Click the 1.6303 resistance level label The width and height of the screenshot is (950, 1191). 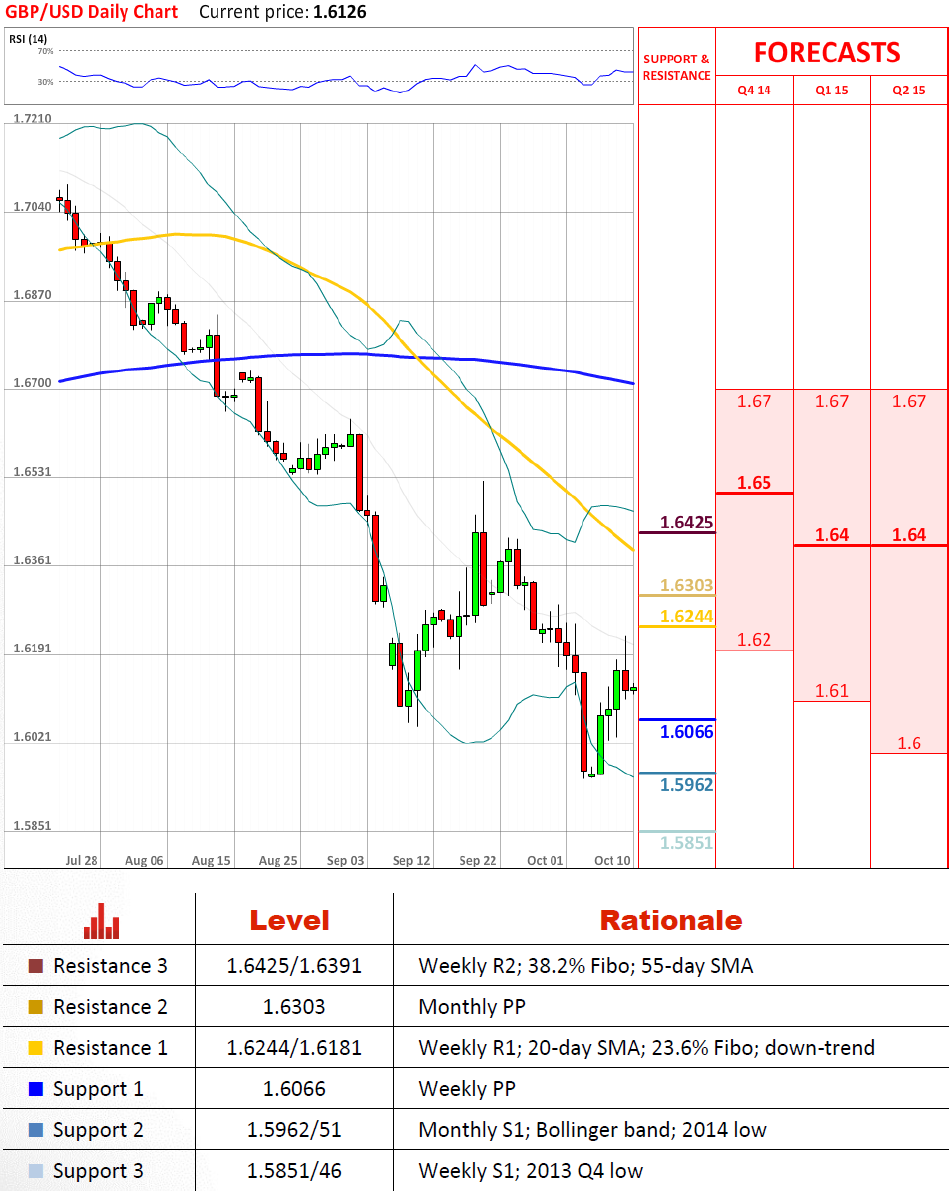[686, 585]
